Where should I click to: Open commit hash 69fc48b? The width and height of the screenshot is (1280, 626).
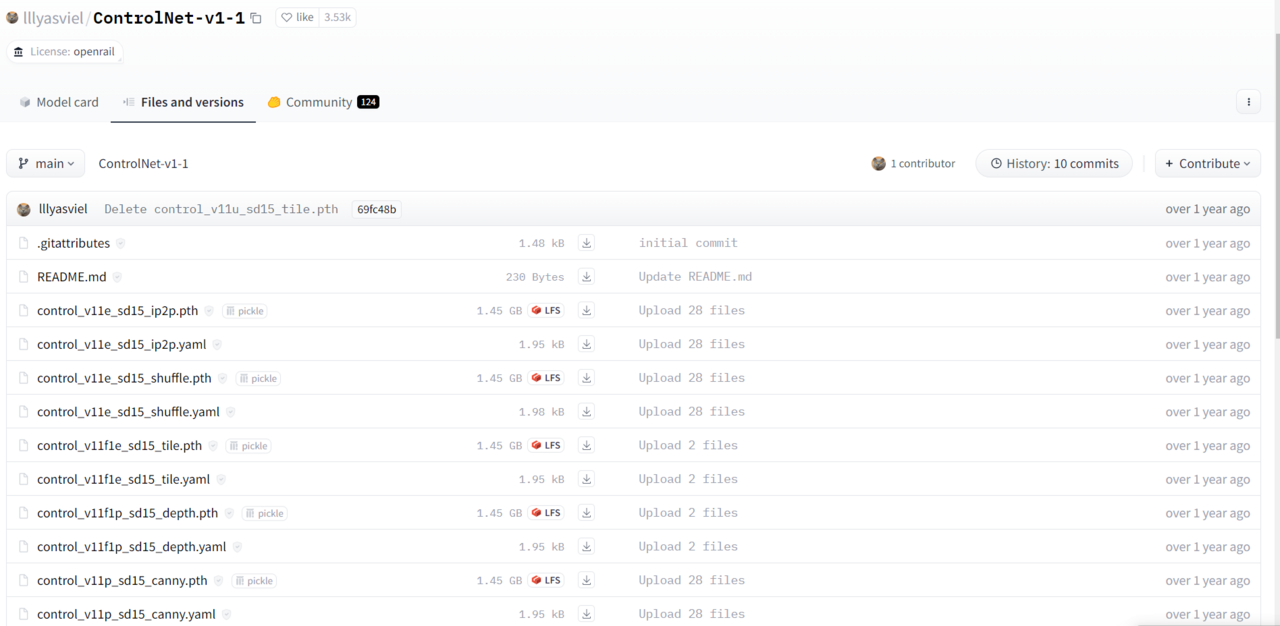tap(377, 209)
